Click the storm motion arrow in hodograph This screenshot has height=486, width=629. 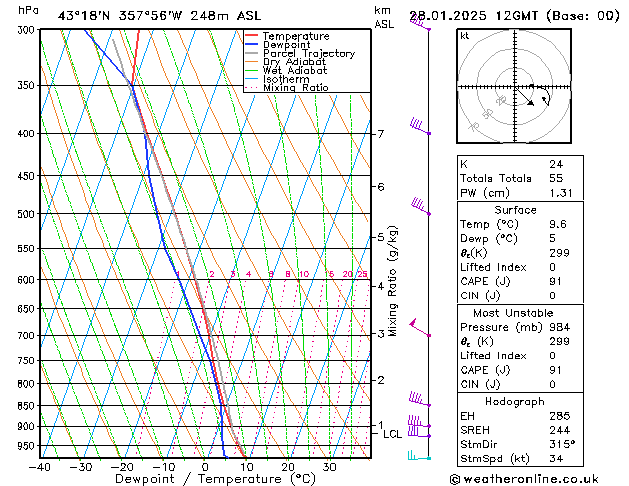click(x=524, y=96)
